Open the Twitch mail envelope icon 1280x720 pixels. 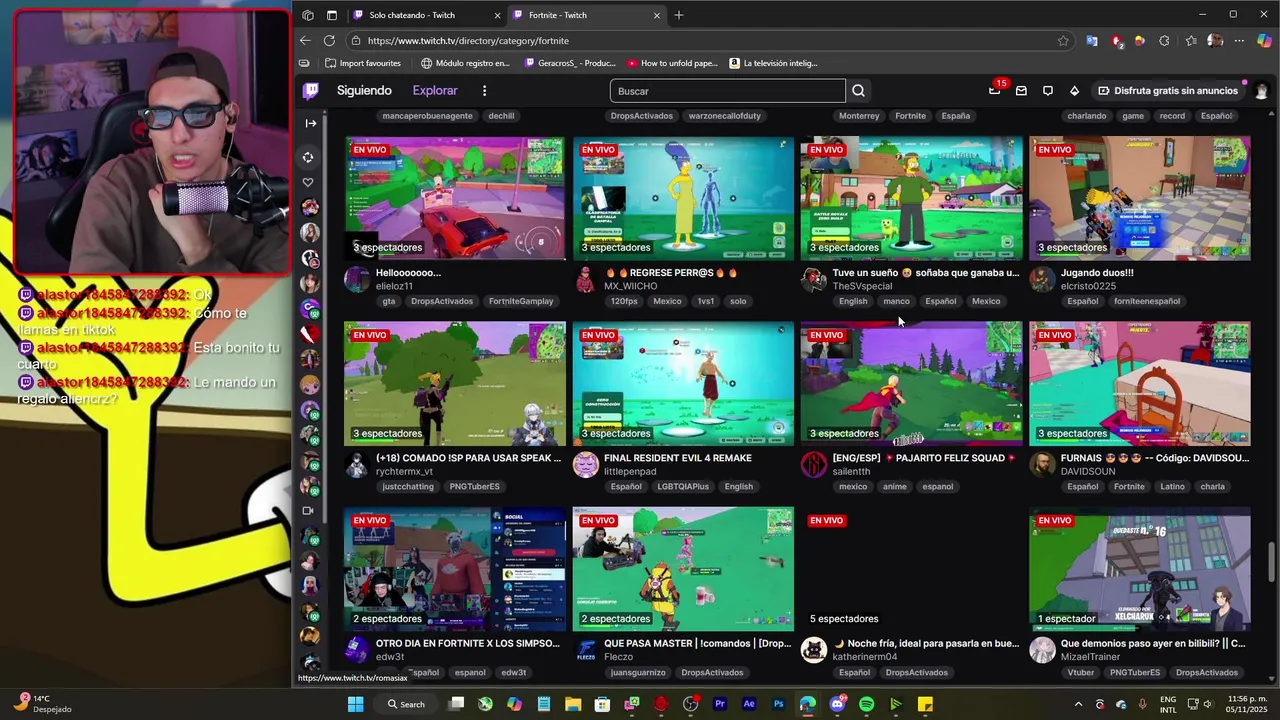pyautogui.click(x=1021, y=91)
